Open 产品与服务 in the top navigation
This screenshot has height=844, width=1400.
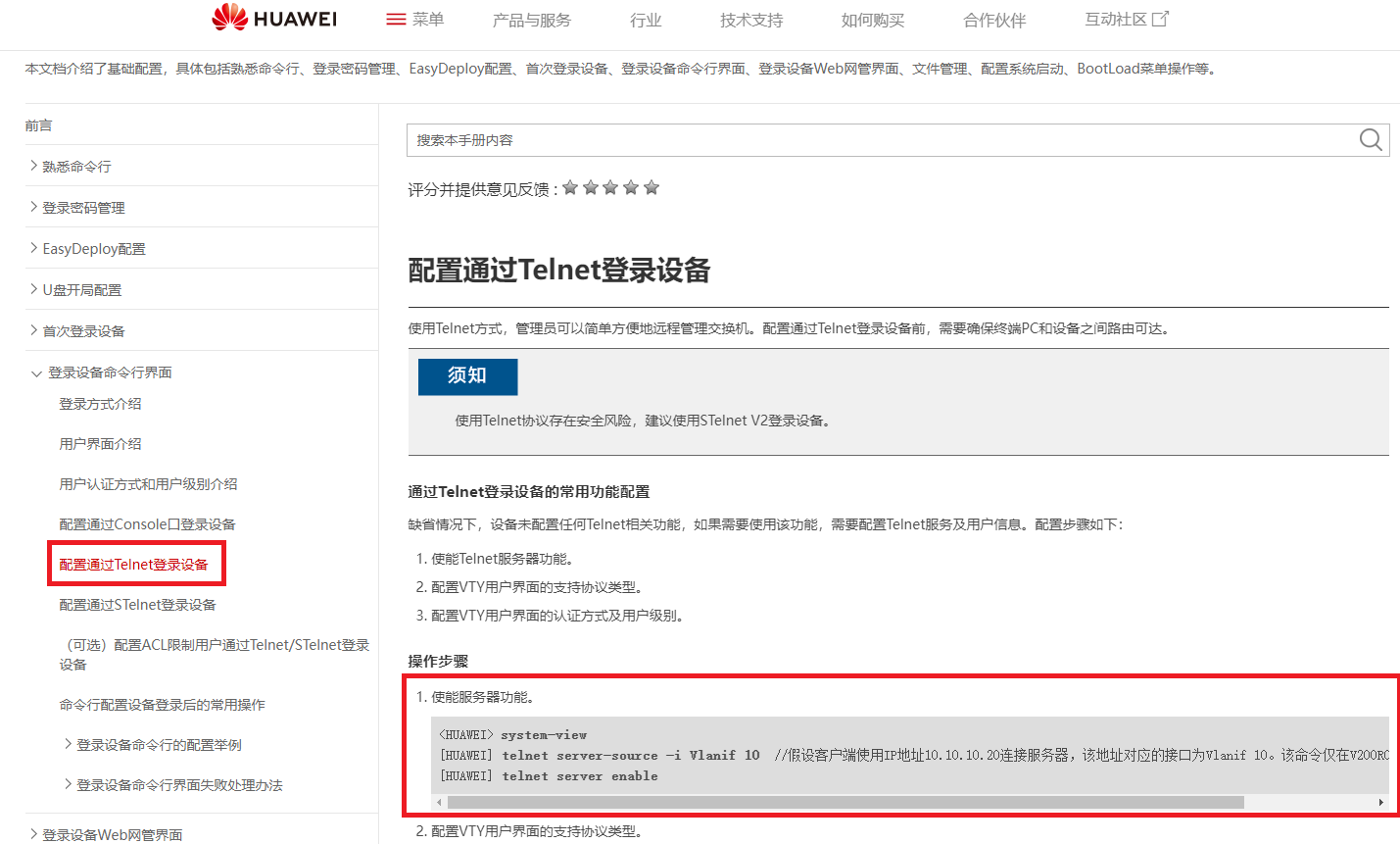[x=532, y=20]
